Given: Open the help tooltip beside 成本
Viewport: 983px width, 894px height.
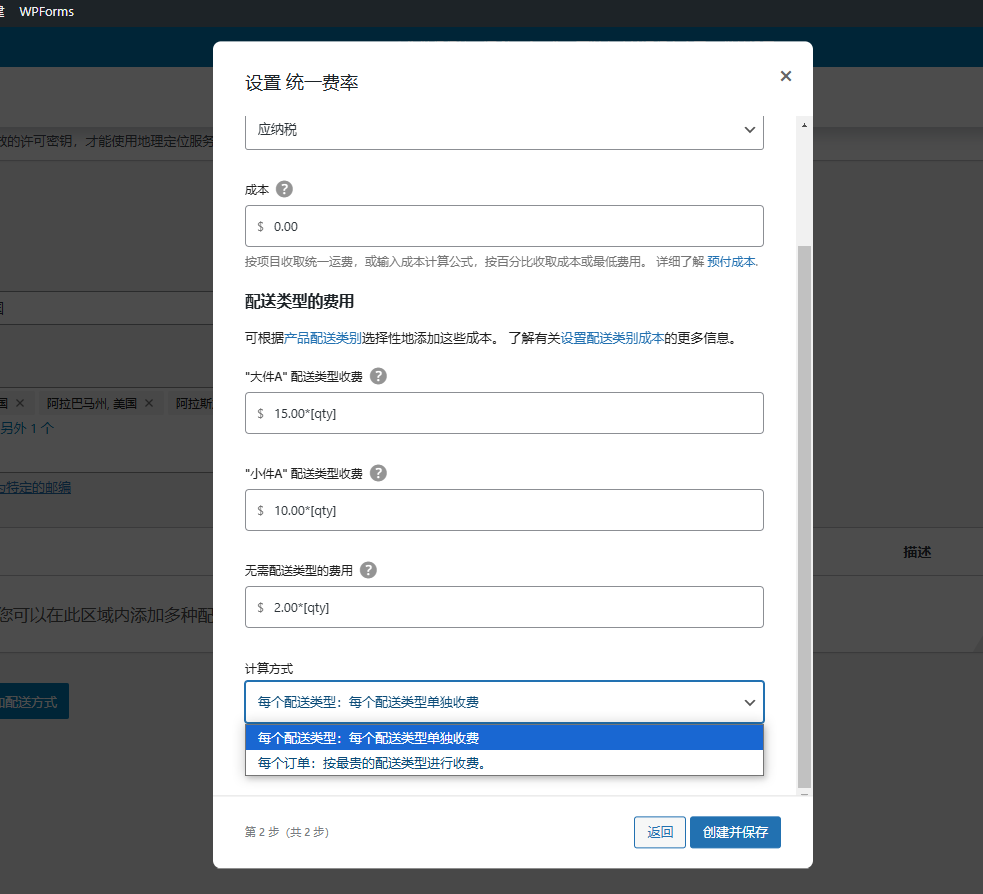Looking at the screenshot, I should pyautogui.click(x=284, y=189).
